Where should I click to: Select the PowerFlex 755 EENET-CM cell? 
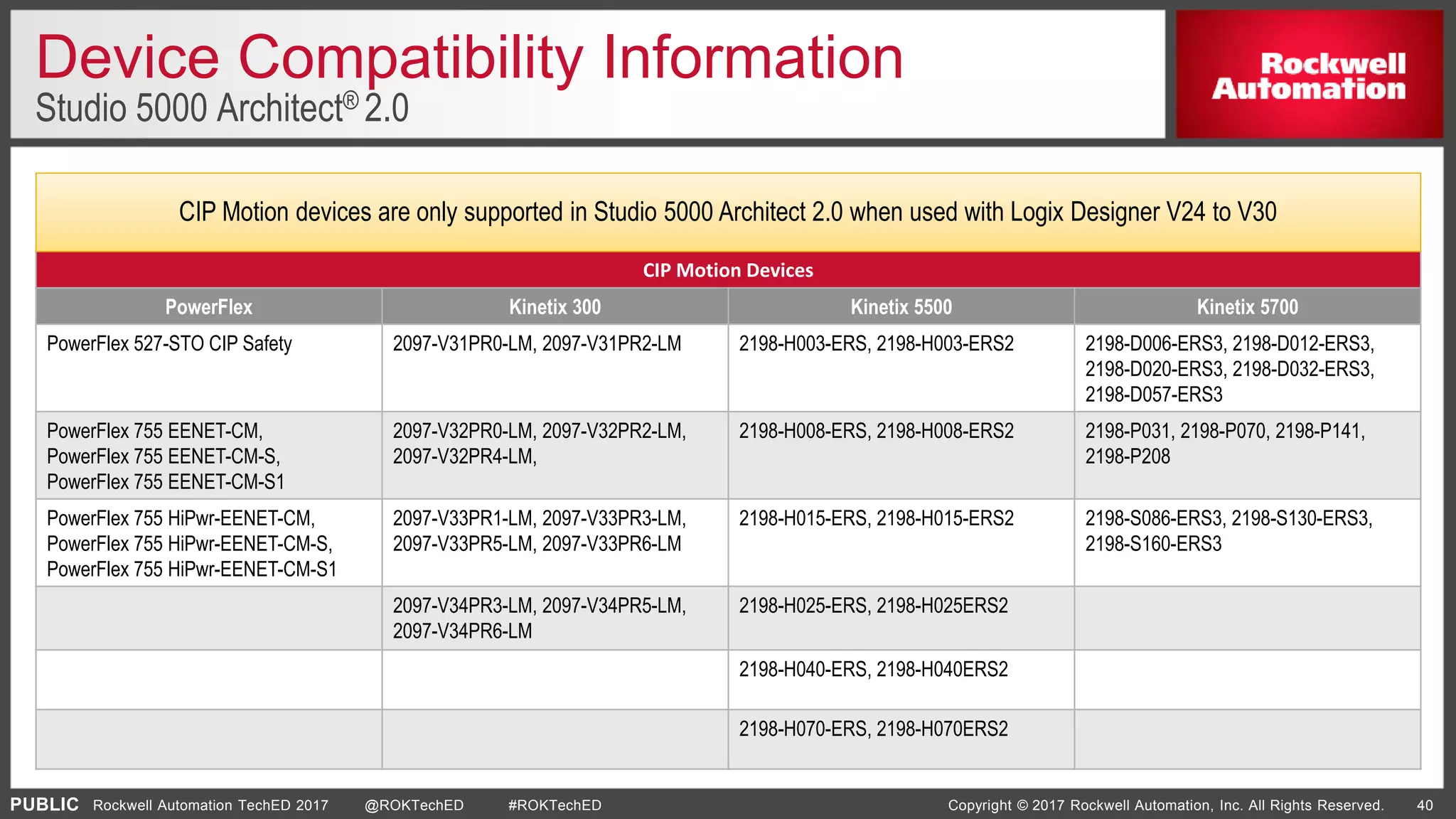(165, 456)
